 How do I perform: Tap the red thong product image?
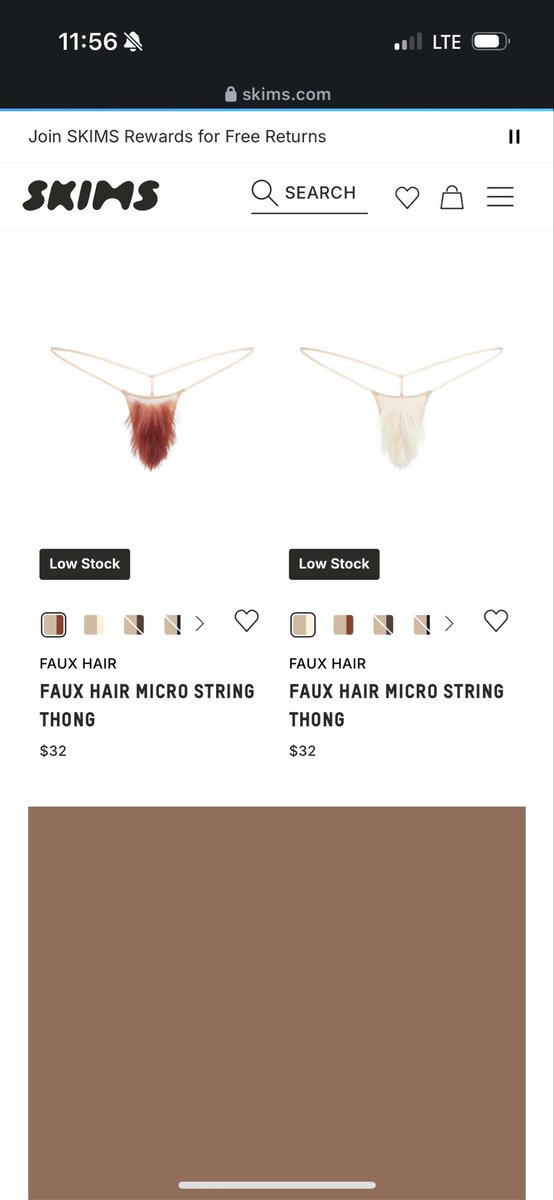tap(152, 405)
